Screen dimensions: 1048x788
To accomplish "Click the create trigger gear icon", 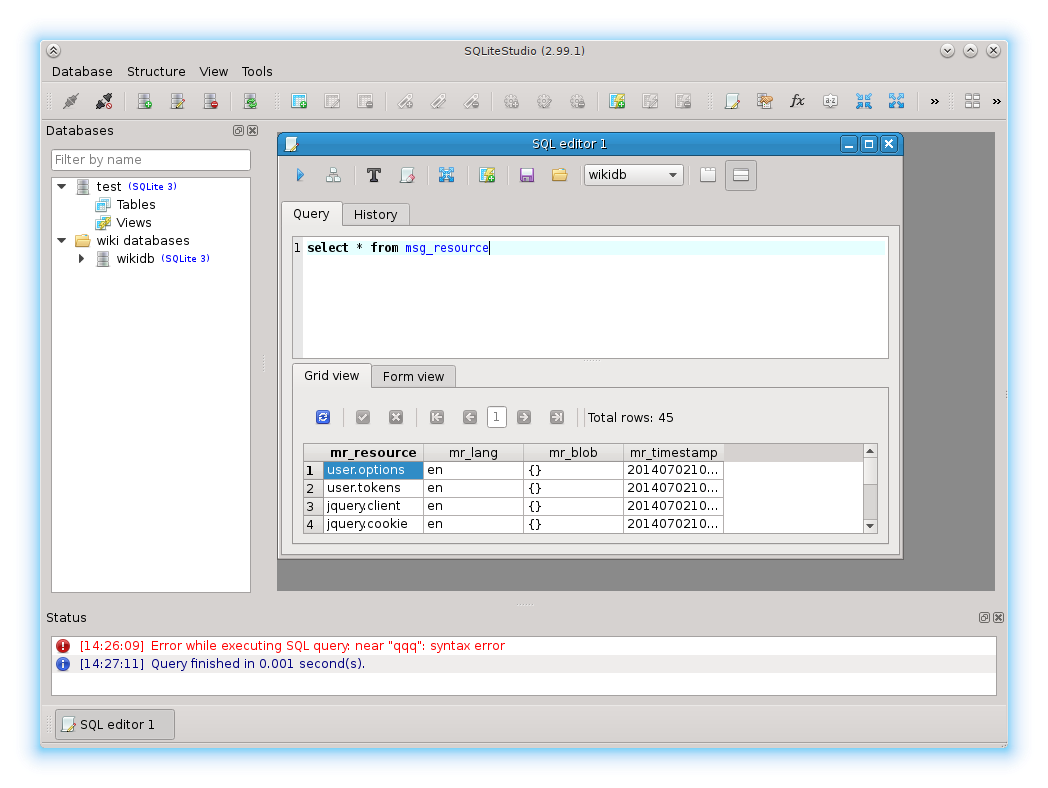I will click(511, 101).
